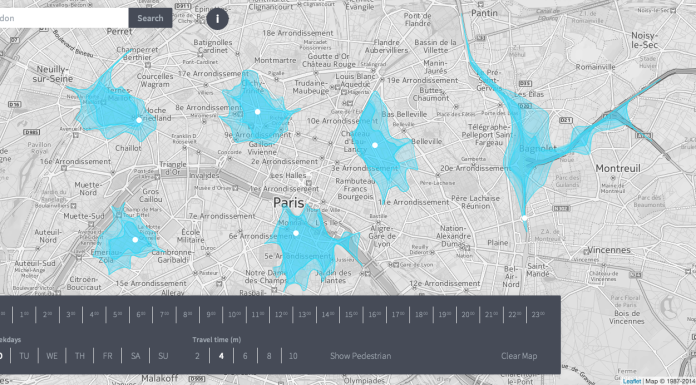The image size is (696, 385).
Task: Select the 12:00 hour on the timeline
Action: pyautogui.click(x=281, y=314)
